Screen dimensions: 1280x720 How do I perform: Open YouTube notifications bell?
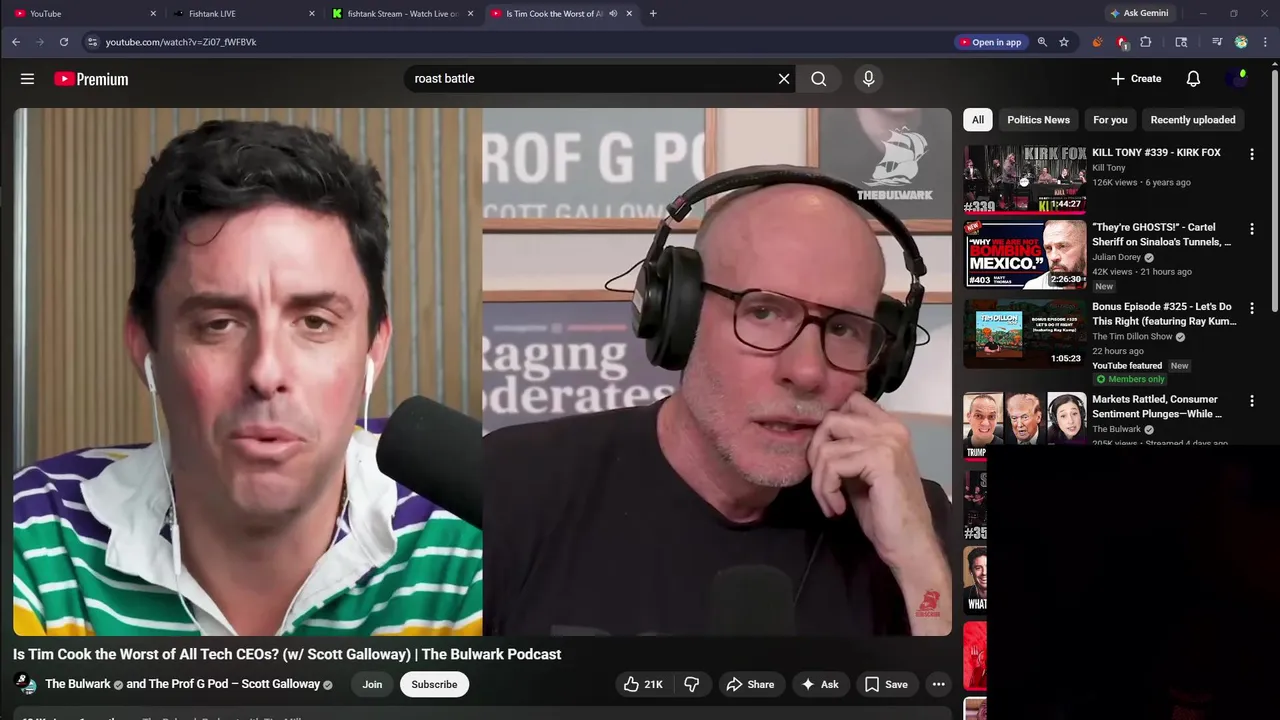pyautogui.click(x=1193, y=79)
